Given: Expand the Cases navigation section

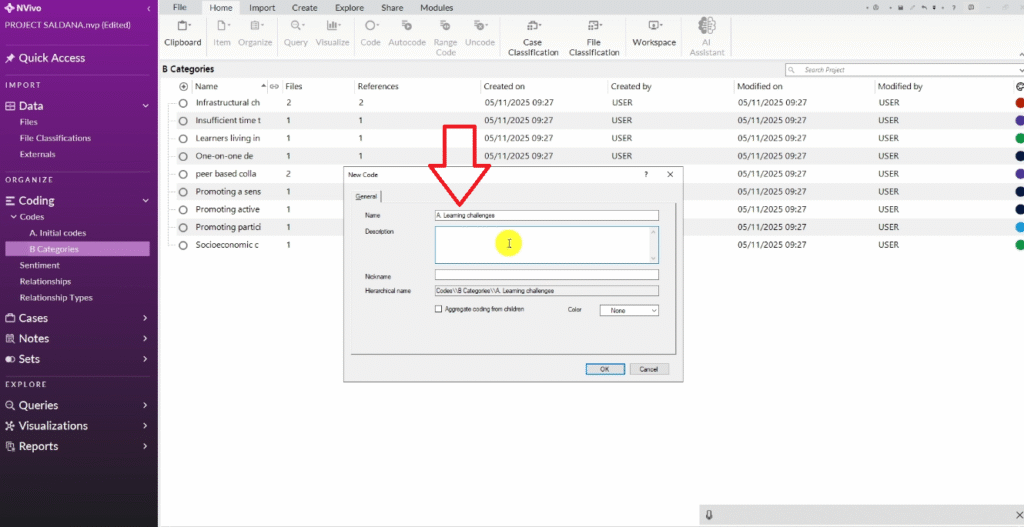Looking at the screenshot, I should point(34,318).
